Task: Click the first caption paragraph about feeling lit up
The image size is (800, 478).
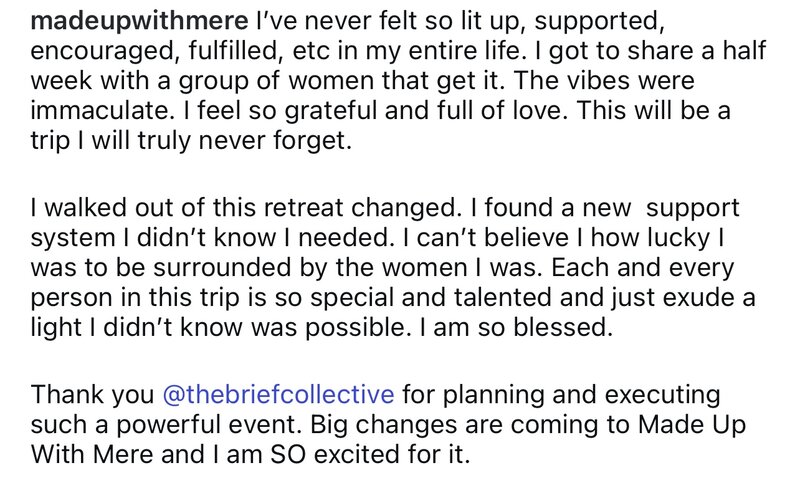Action: click(398, 81)
